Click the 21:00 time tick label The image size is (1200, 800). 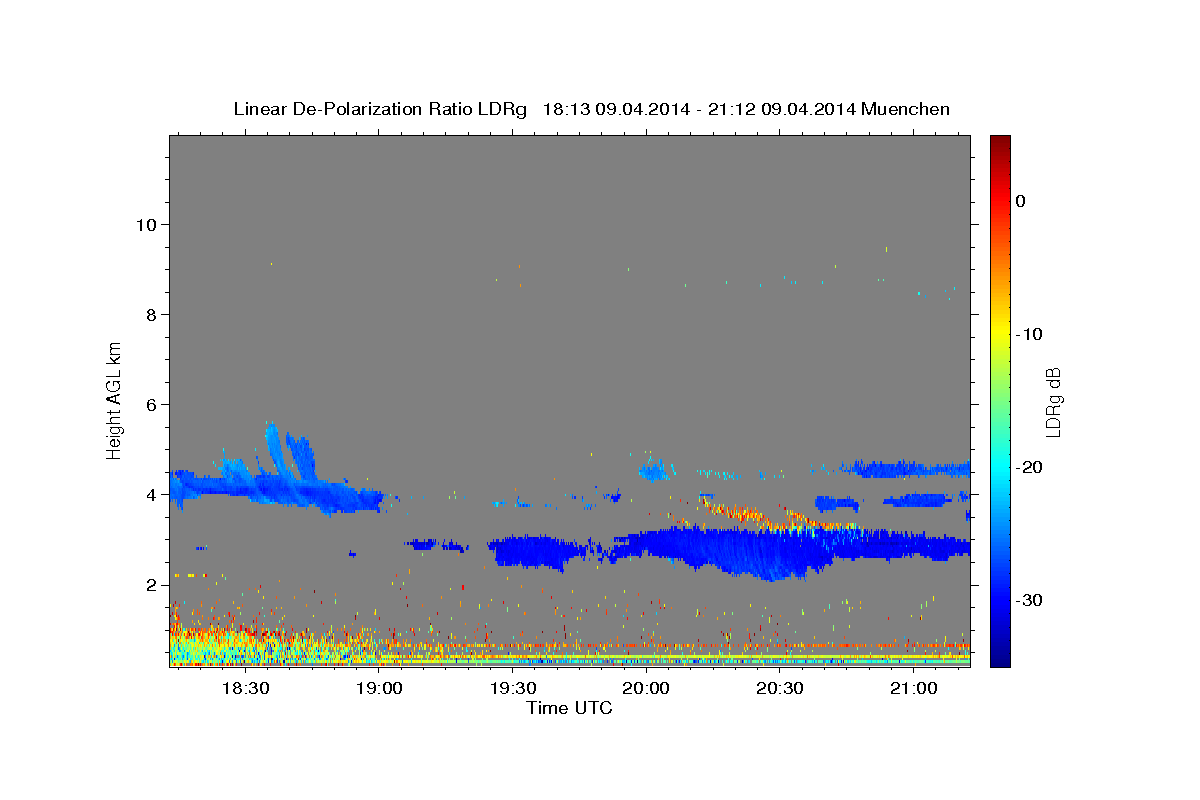click(913, 688)
